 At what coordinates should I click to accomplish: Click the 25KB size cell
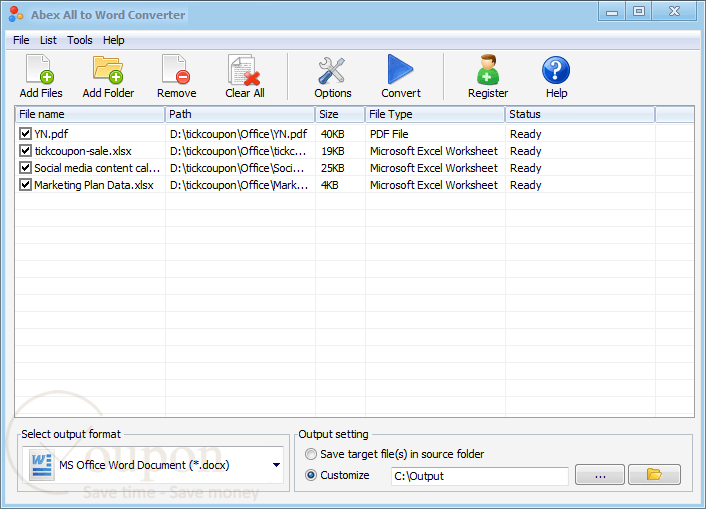[x=332, y=168]
